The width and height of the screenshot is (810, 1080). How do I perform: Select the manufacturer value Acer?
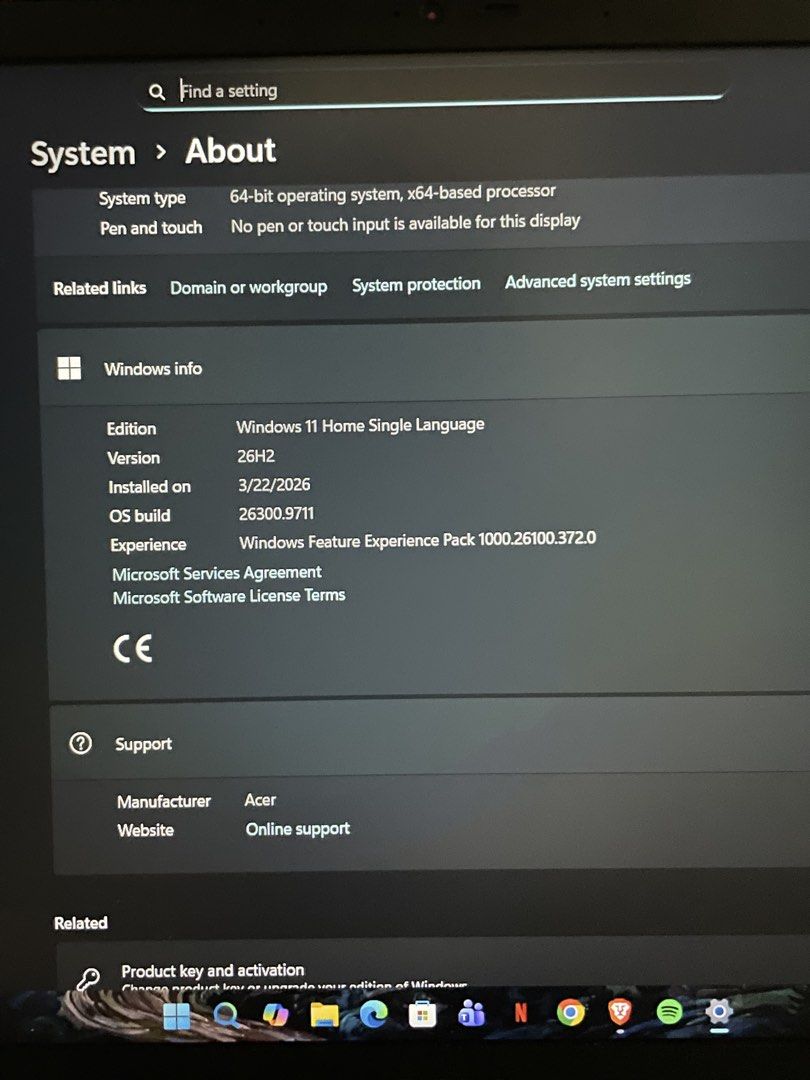click(260, 800)
